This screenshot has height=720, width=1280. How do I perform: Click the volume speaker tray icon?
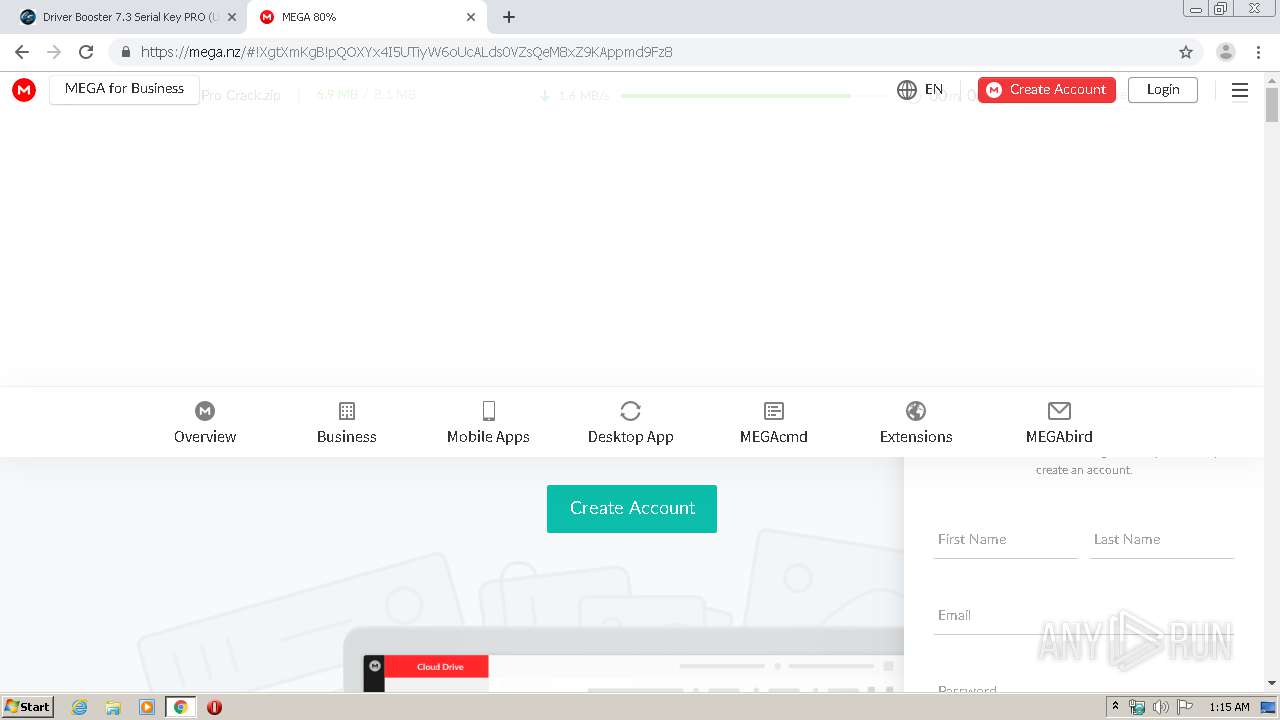point(1160,707)
